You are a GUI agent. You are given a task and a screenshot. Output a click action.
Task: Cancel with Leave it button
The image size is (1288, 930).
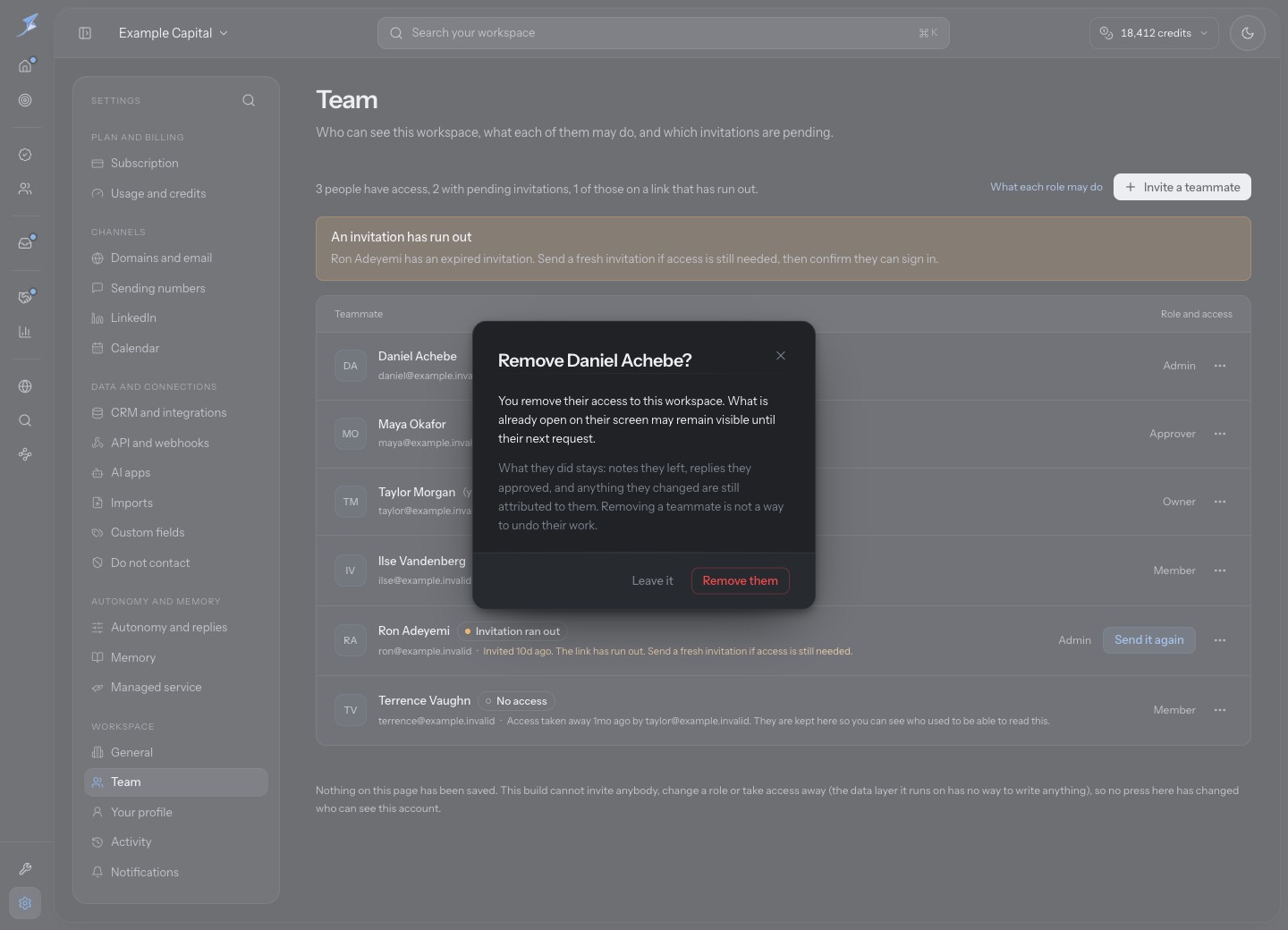pos(652,580)
